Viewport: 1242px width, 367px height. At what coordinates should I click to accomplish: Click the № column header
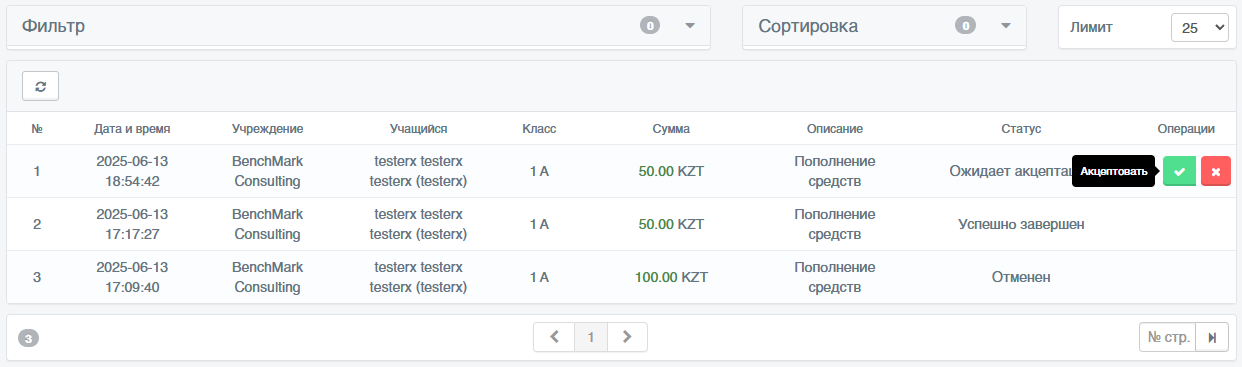[37, 129]
